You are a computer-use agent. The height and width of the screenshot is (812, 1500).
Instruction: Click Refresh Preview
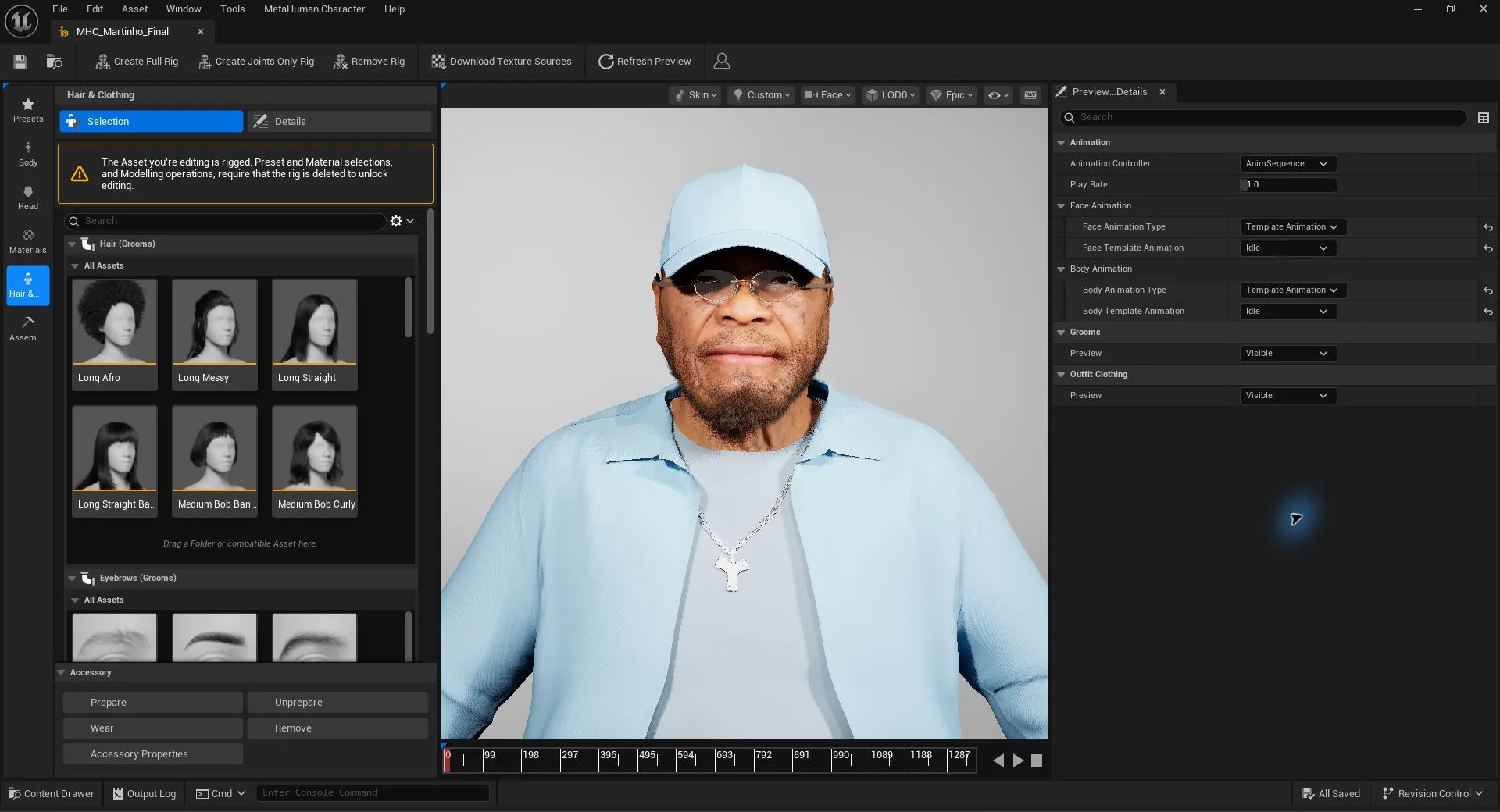pos(645,62)
